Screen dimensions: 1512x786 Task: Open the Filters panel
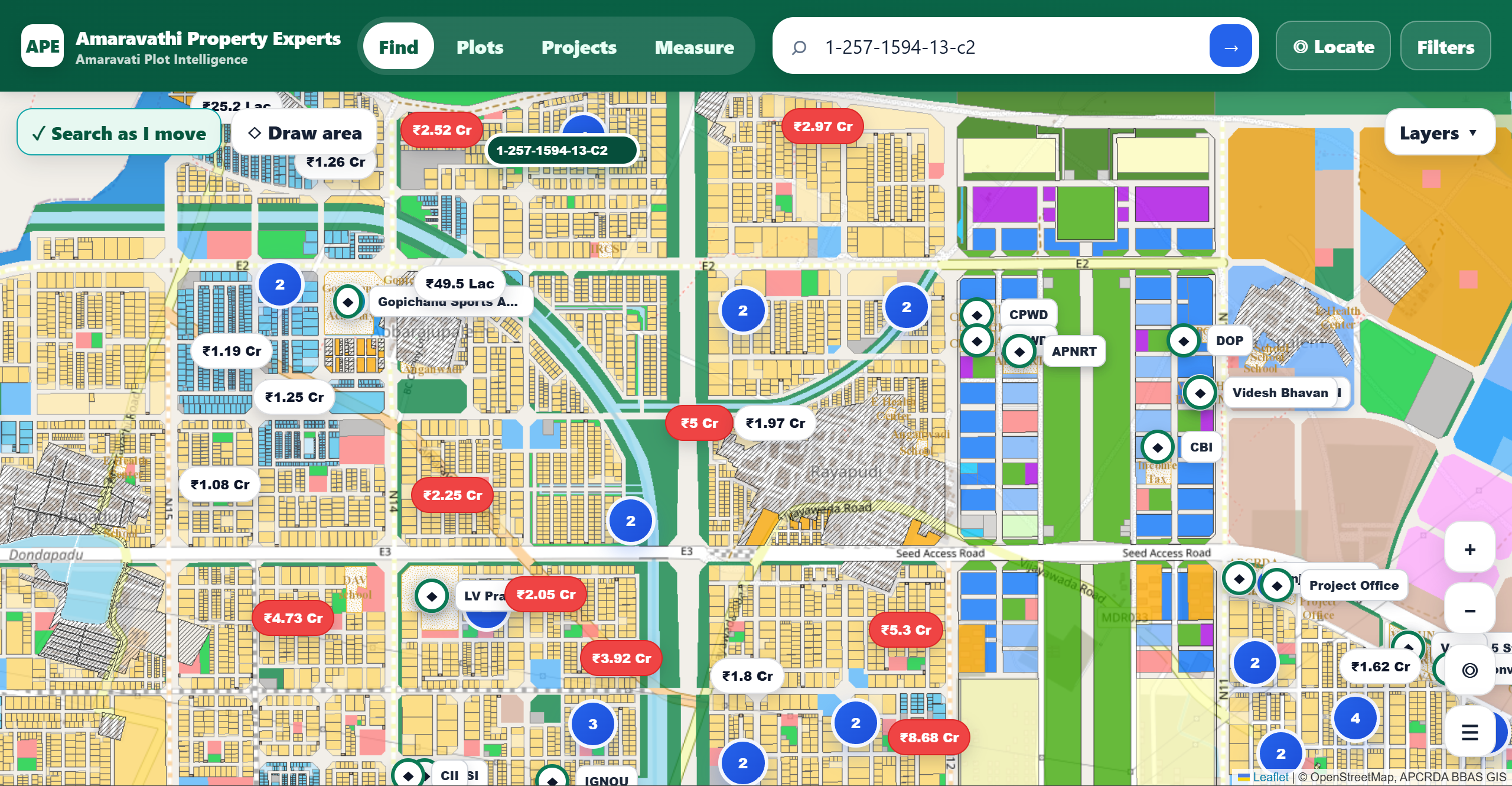point(1445,47)
